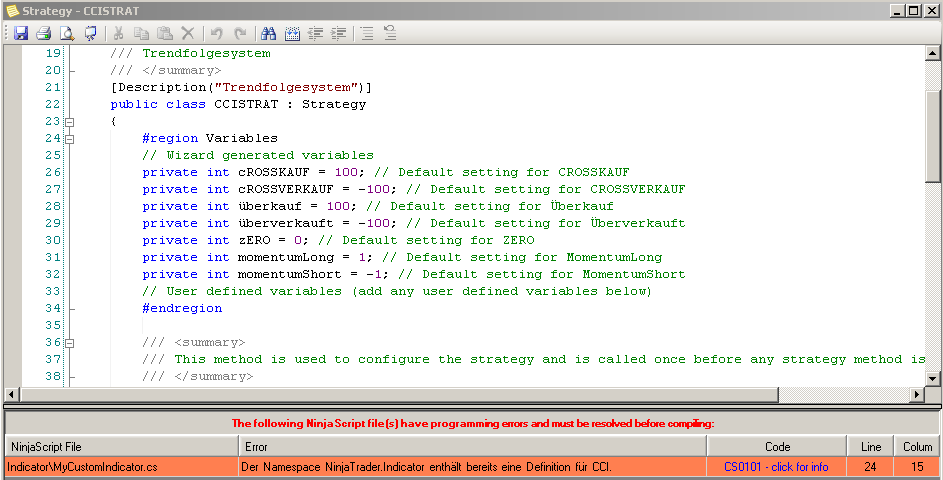Click line number 19 in the gutter
This screenshot has width=943, height=480.
click(53, 53)
